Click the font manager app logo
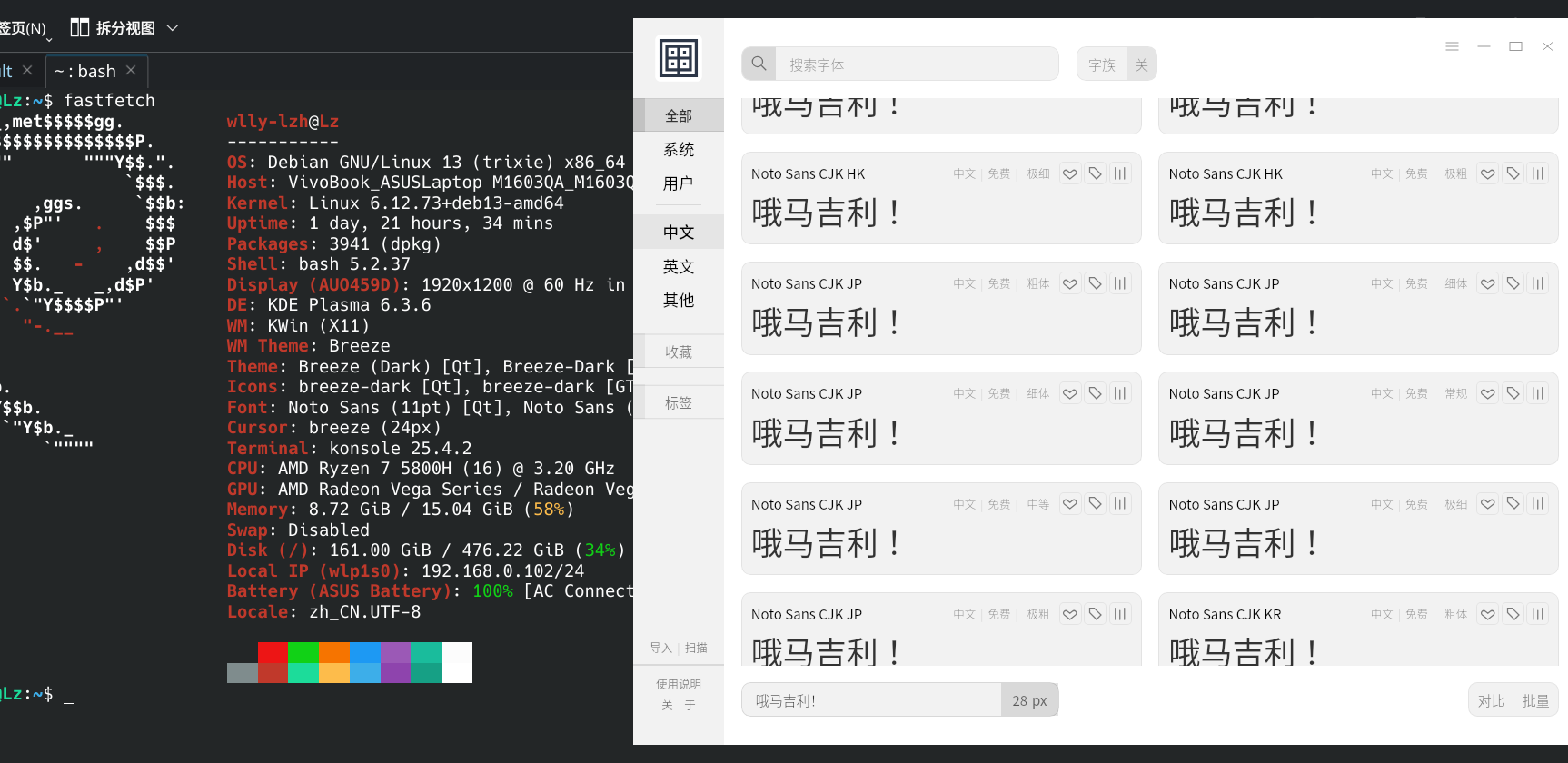This screenshot has width=1568, height=763. 679,58
